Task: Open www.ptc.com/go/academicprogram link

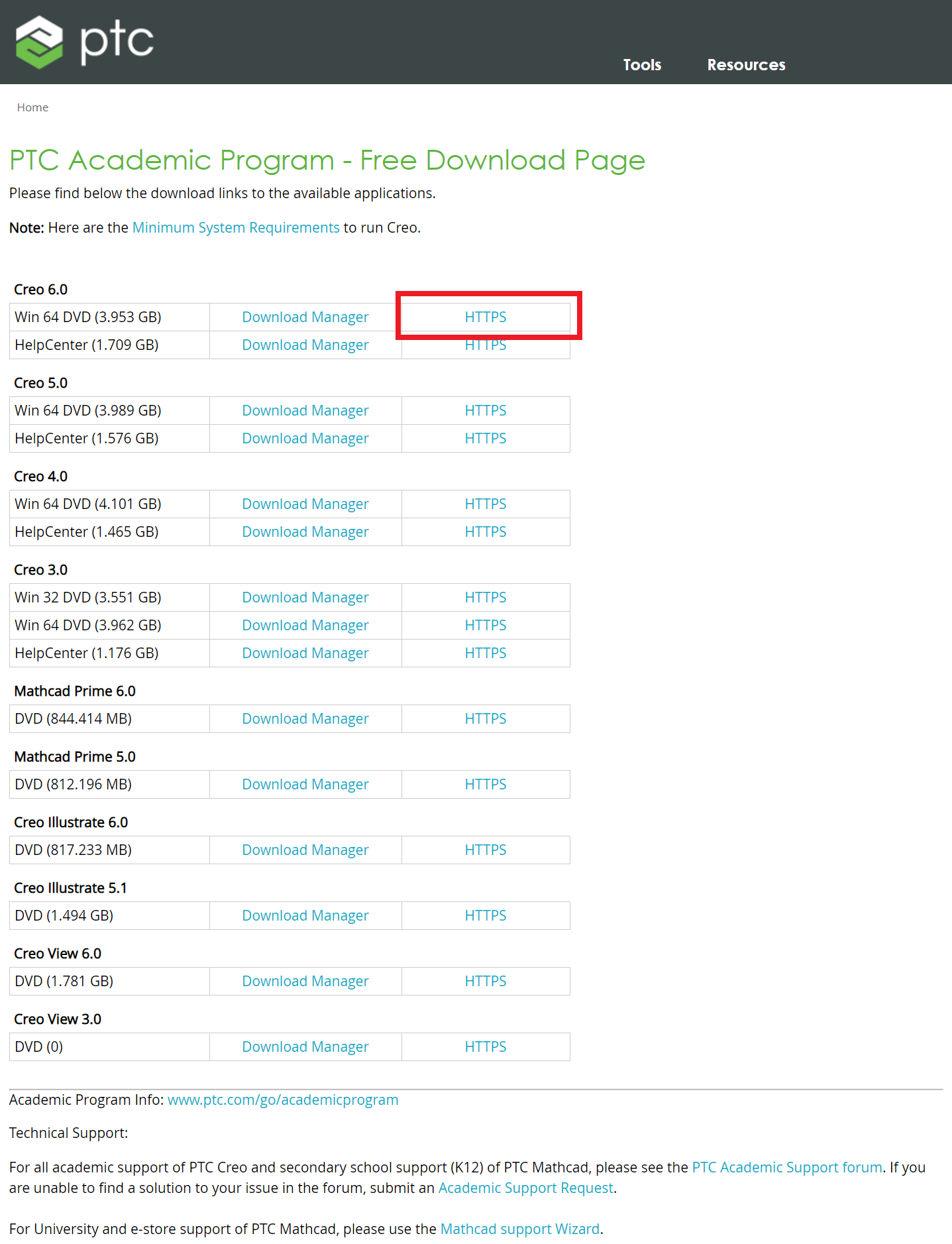Action: point(283,1100)
